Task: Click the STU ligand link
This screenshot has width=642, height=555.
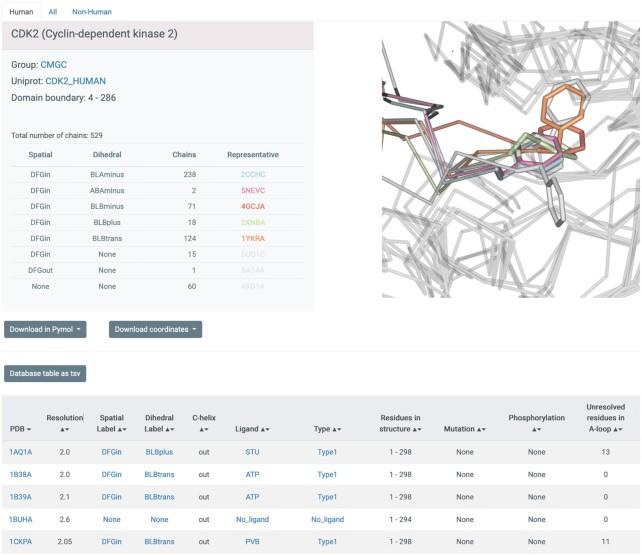Action: pyautogui.click(x=252, y=452)
